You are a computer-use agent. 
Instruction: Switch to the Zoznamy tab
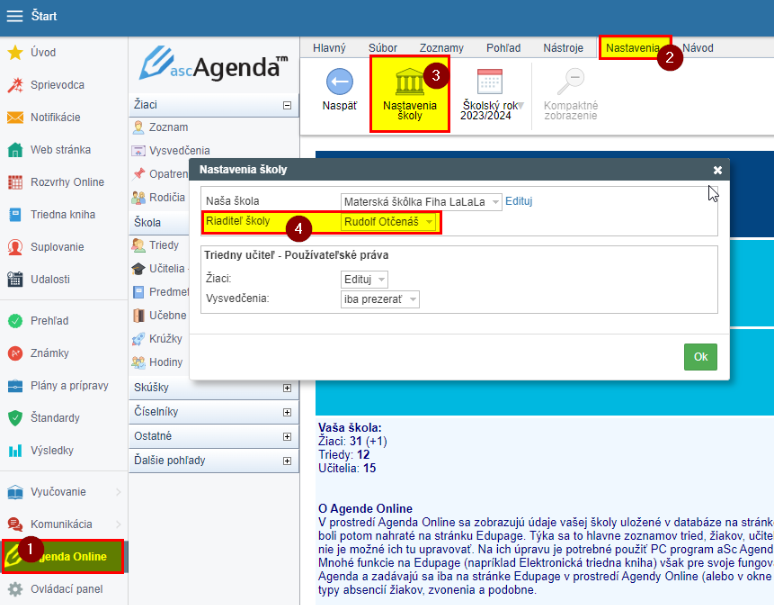point(441,48)
